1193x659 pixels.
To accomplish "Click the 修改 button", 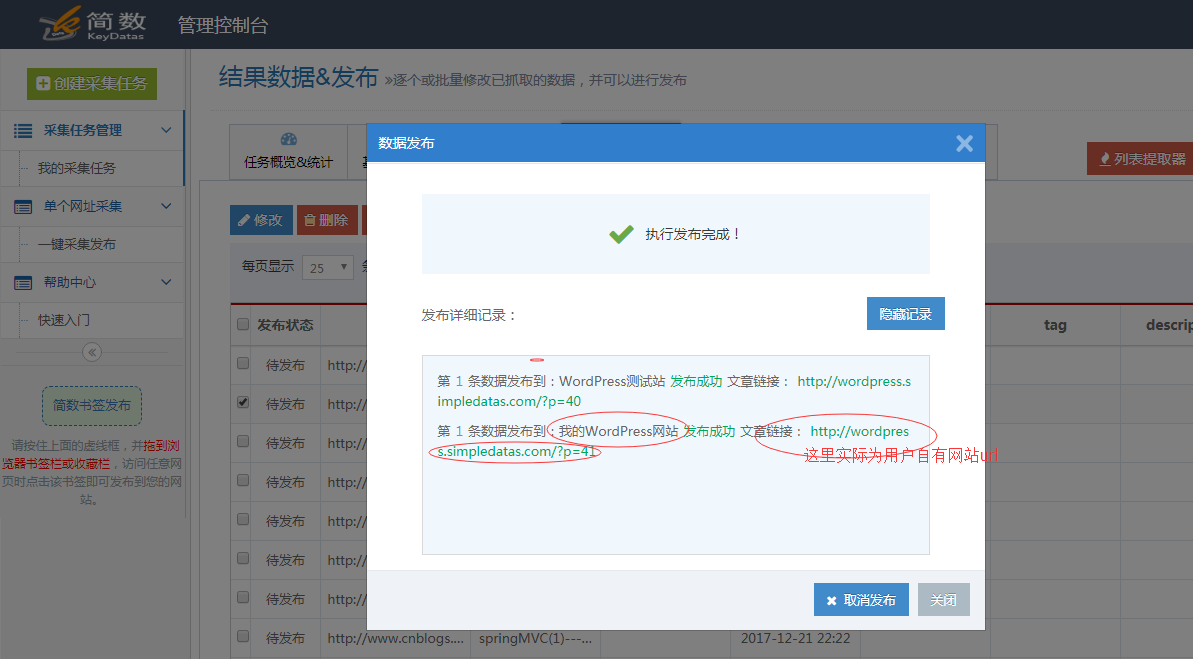I will click(261, 220).
